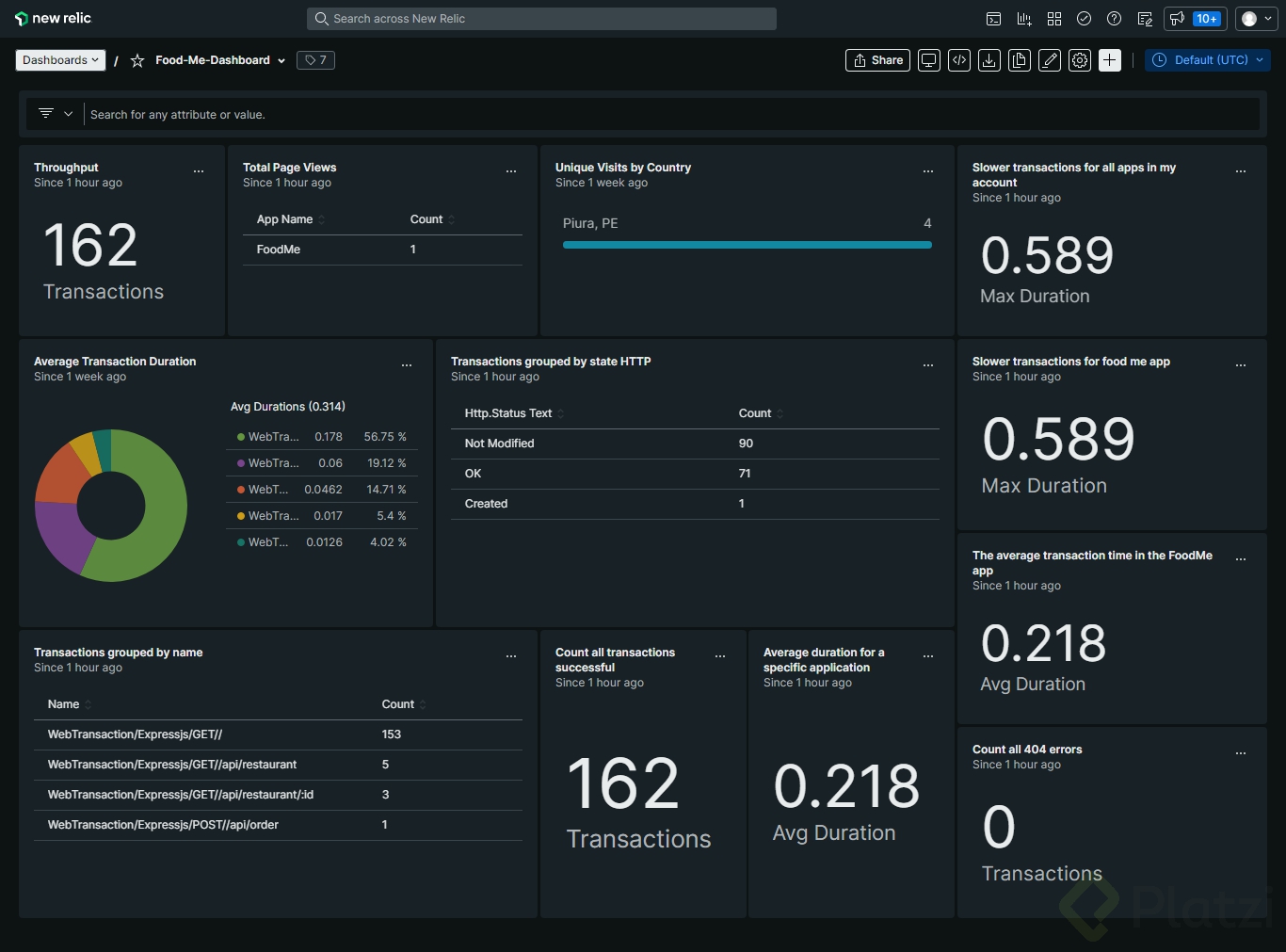Open the user avatar account menu

(x=1256, y=19)
